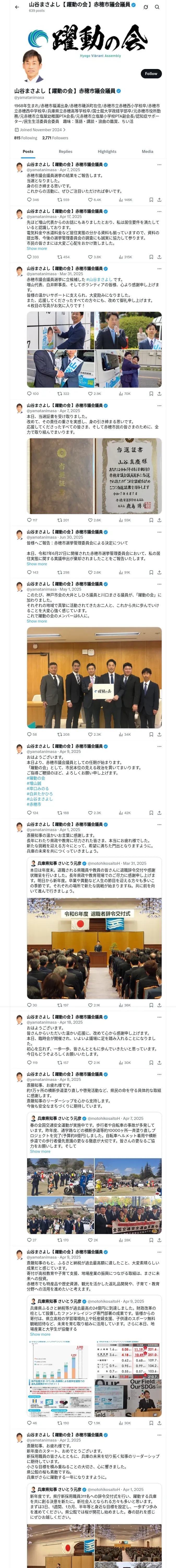Image resolution: width=176 pixels, height=1568 pixels.
Task: Open the search icon in the profile header
Action: click(x=157, y=7)
